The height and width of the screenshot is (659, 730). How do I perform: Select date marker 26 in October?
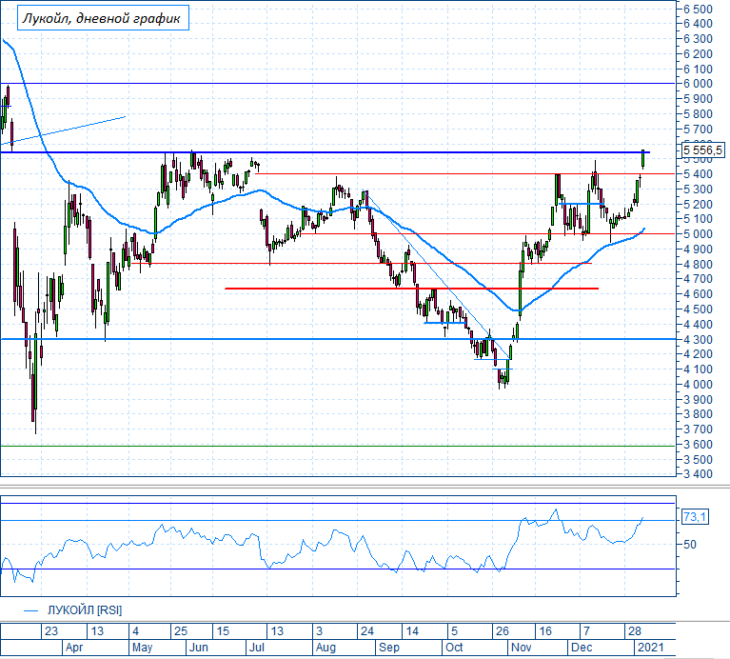point(502,631)
